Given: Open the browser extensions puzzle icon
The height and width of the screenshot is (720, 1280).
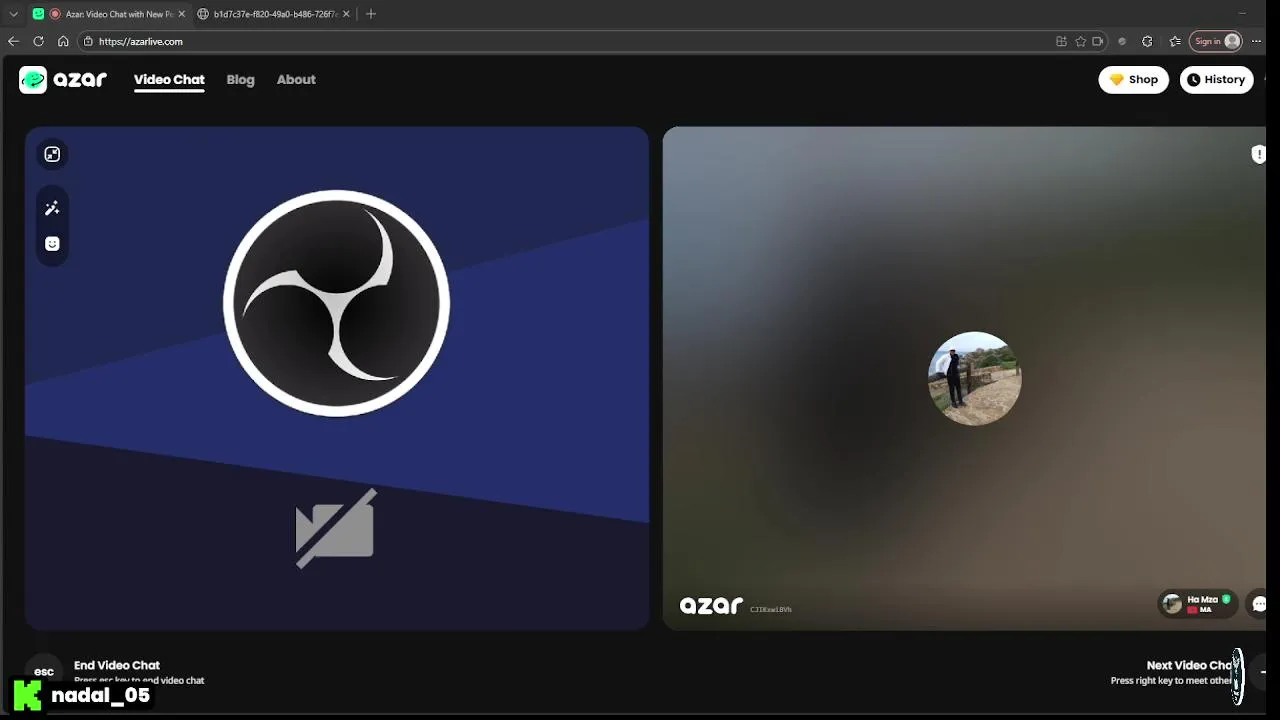Looking at the screenshot, I should point(1147,42).
